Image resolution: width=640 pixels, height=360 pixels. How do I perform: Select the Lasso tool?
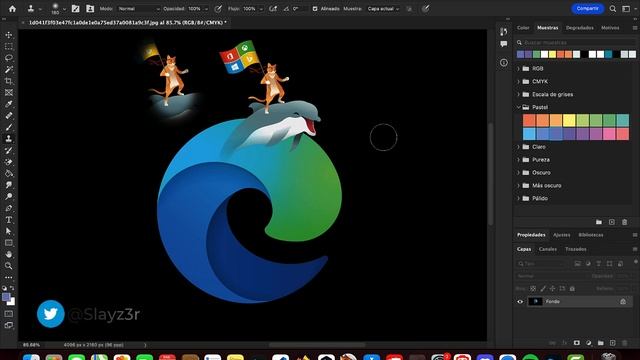pyautogui.click(x=9, y=58)
